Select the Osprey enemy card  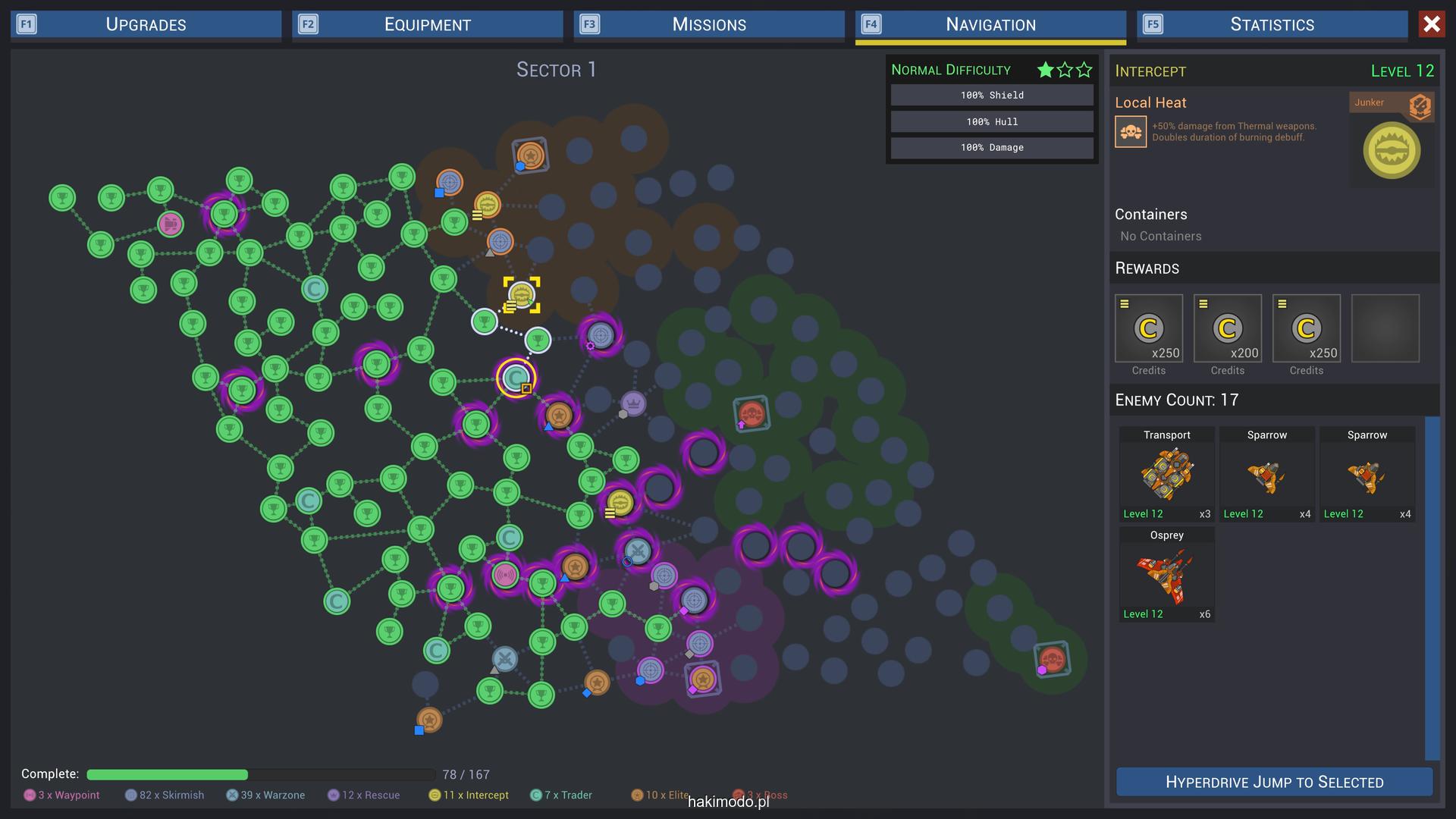pyautogui.click(x=1166, y=575)
